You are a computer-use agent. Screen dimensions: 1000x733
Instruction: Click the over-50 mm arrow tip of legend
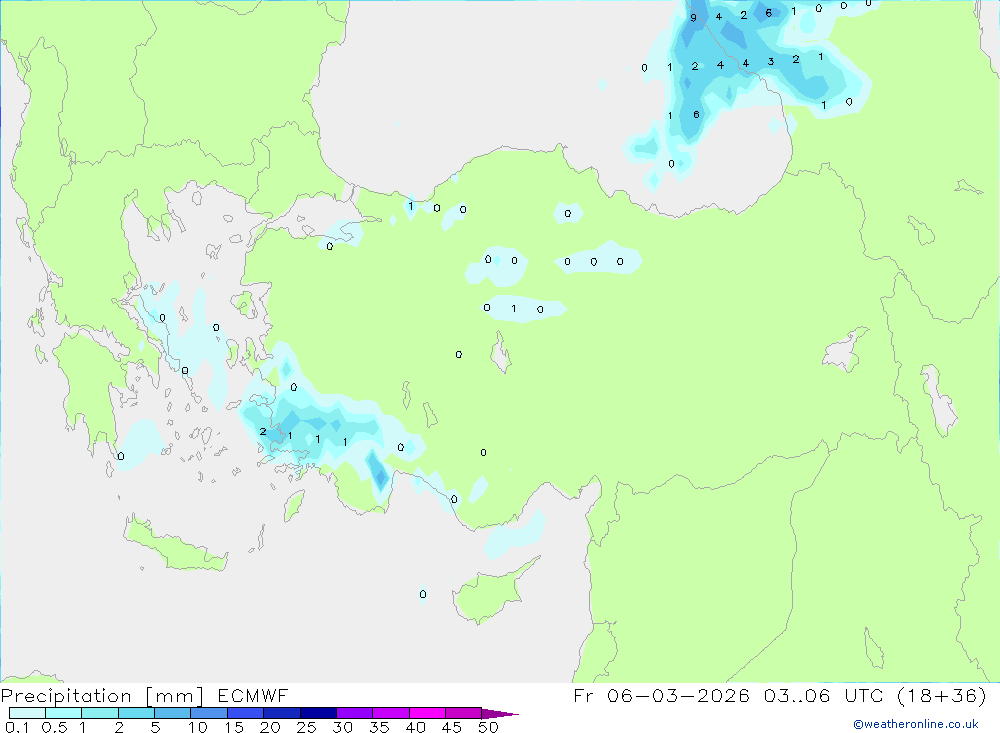500,714
